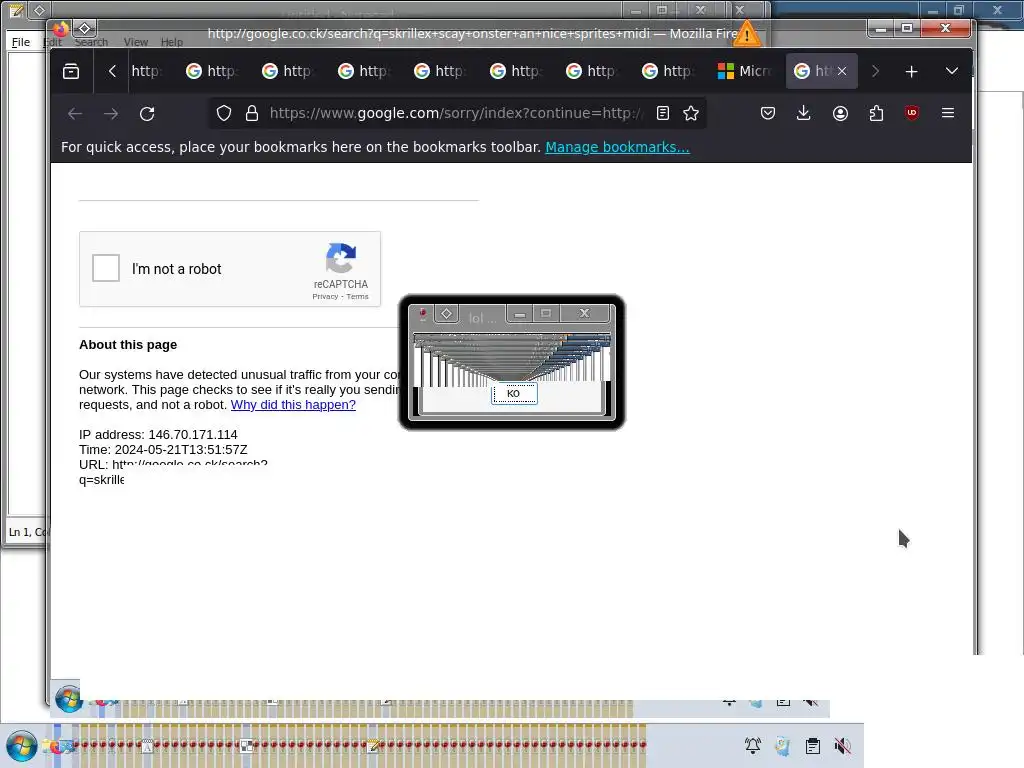This screenshot has height=768, width=1024.
Task: Open the Extensions panel
Action: pyautogui.click(x=876, y=114)
